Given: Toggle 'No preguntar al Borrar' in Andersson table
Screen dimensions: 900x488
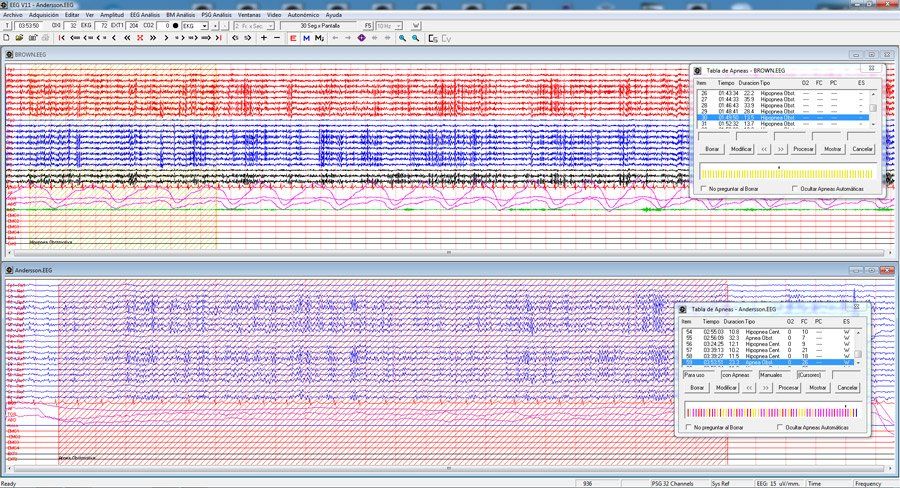Looking at the screenshot, I should [689, 428].
